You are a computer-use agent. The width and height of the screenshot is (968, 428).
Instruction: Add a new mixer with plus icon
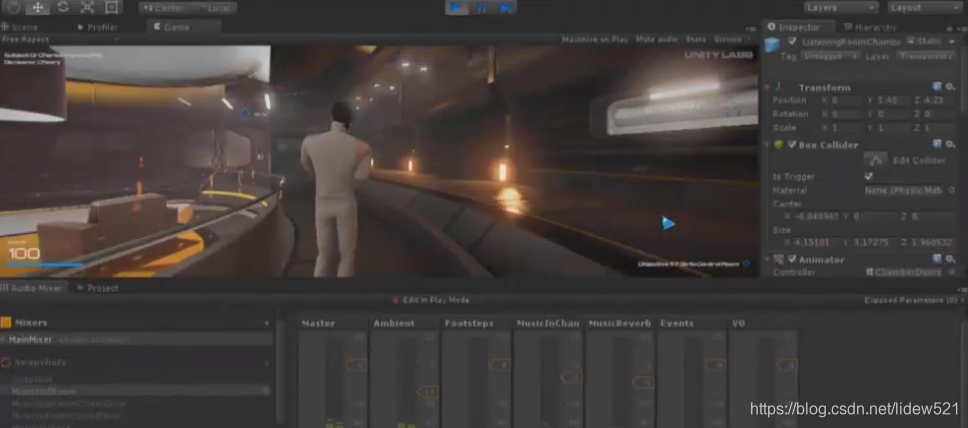[267, 323]
